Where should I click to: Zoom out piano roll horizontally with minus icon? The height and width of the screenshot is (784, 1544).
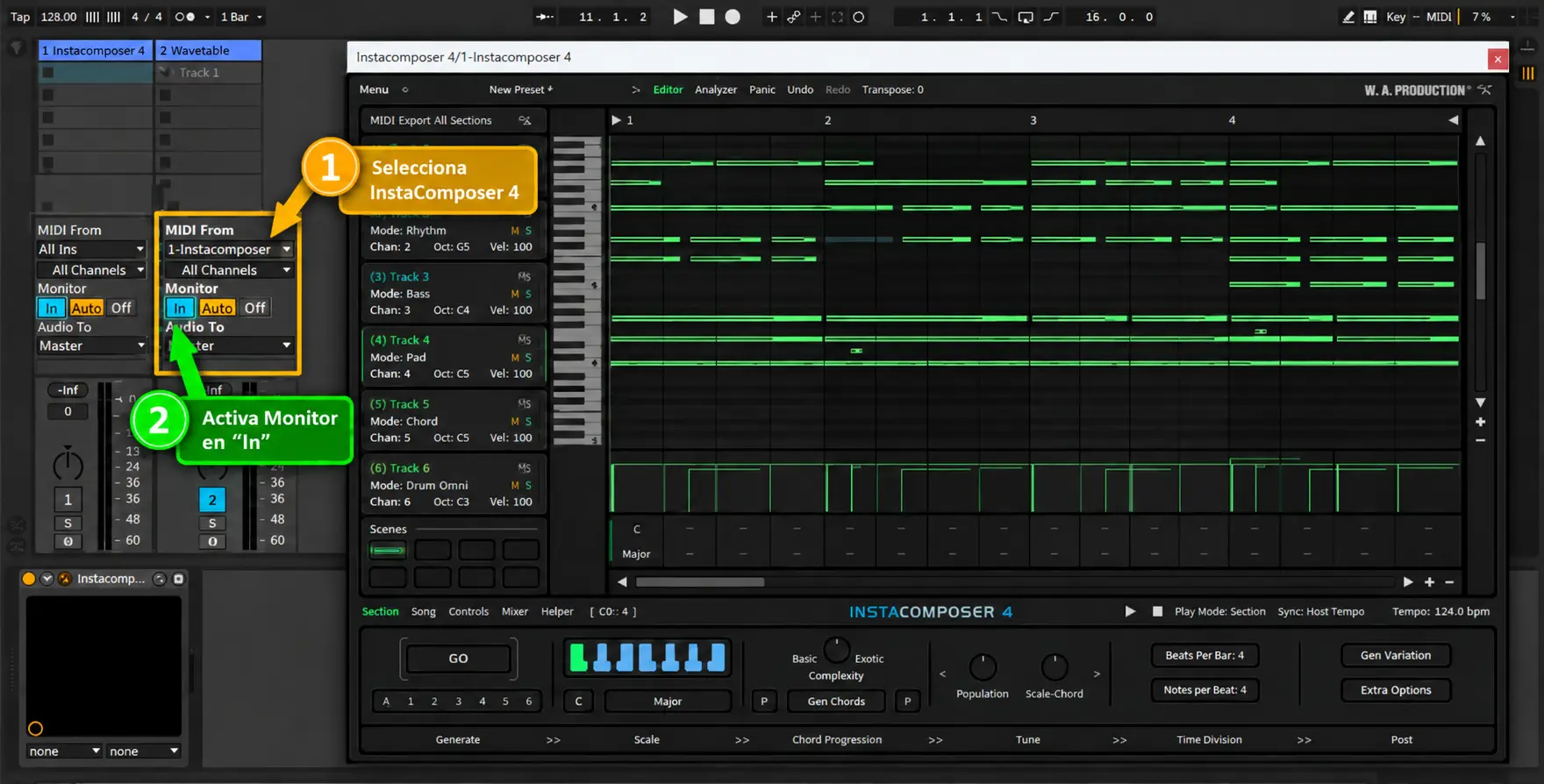pos(1449,582)
